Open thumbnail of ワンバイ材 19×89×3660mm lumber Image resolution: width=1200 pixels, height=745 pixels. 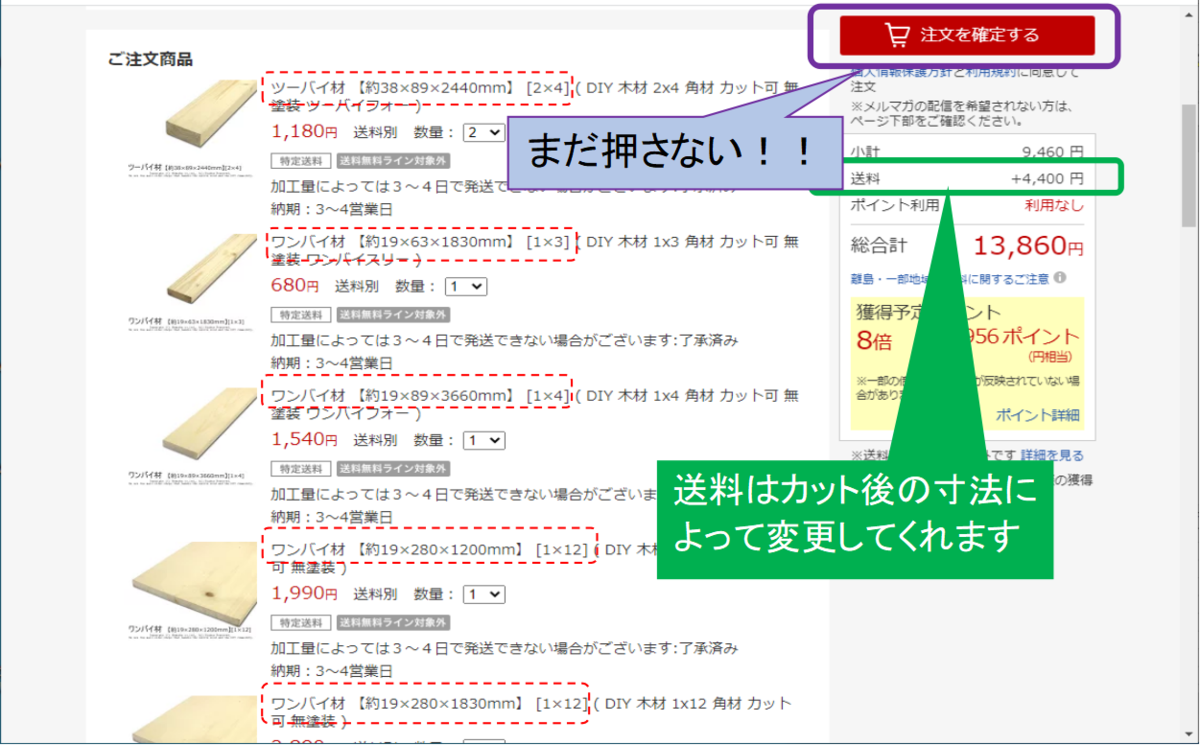pyautogui.click(x=192, y=436)
